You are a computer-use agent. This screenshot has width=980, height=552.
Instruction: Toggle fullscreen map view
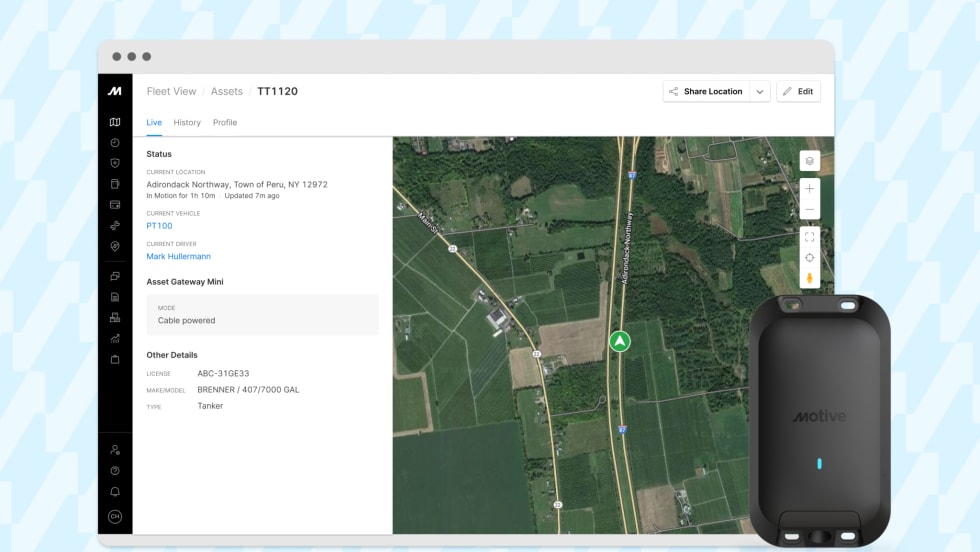point(810,237)
